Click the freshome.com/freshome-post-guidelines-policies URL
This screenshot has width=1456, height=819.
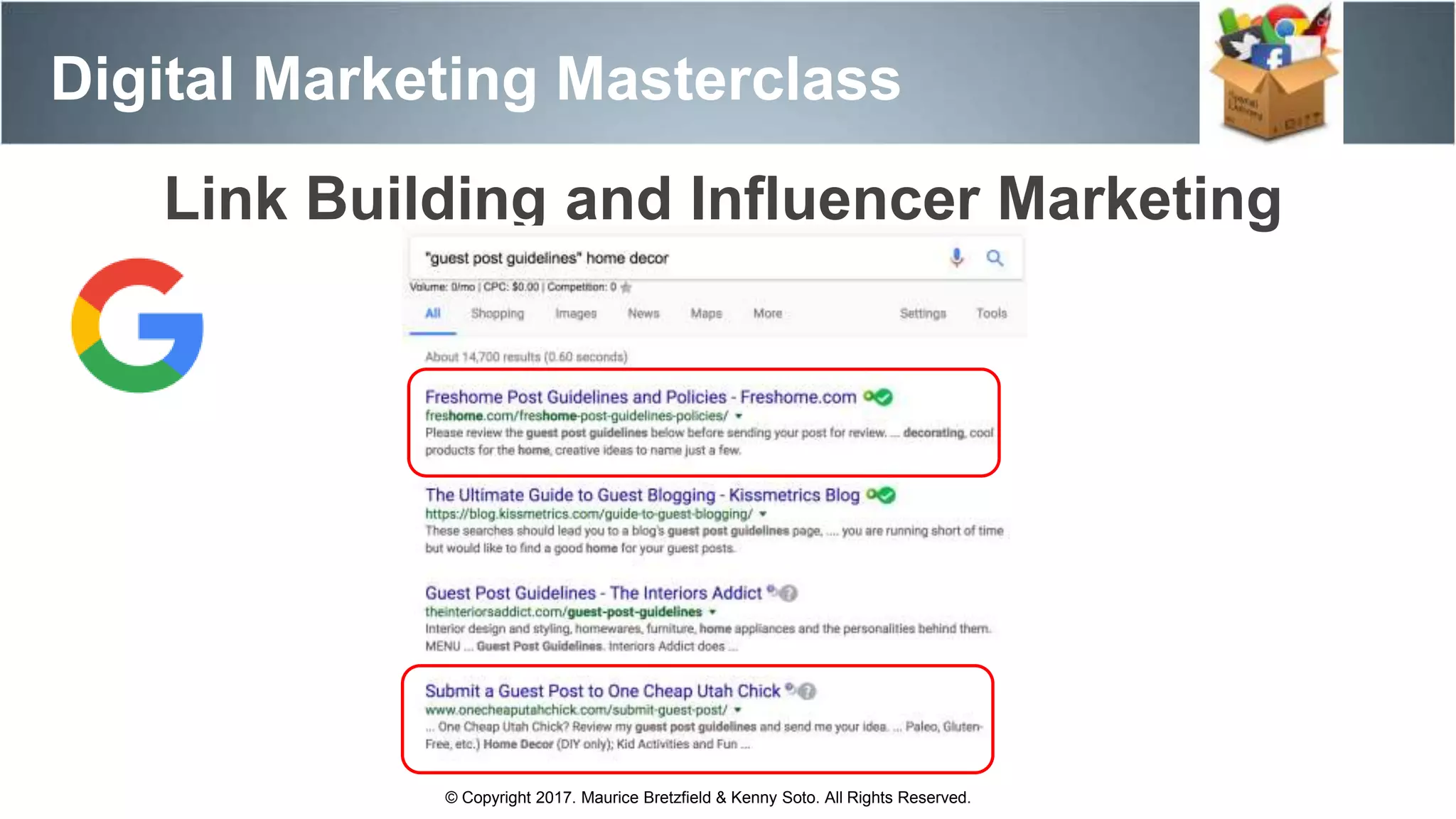tap(577, 416)
